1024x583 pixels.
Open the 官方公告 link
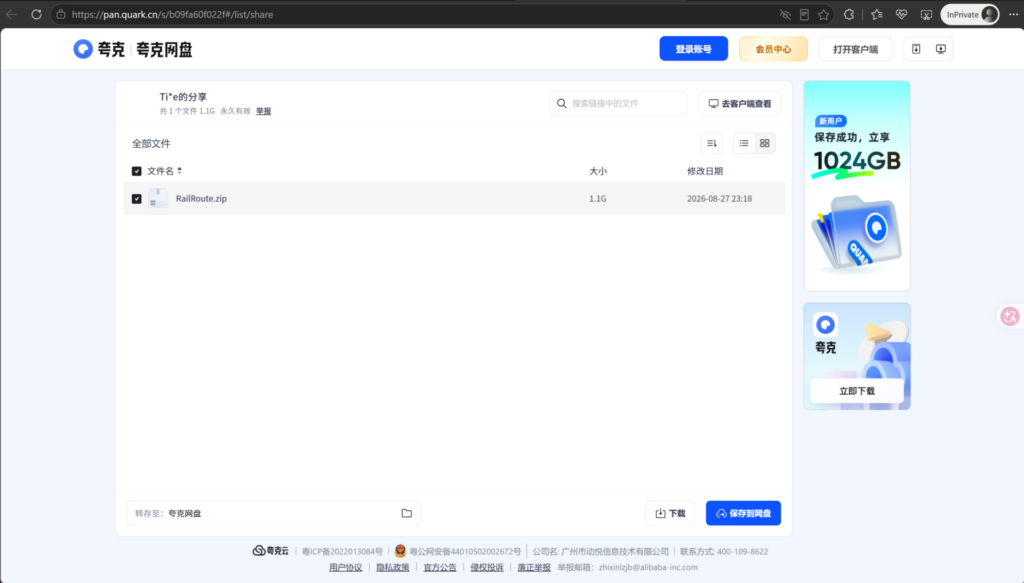(x=440, y=567)
